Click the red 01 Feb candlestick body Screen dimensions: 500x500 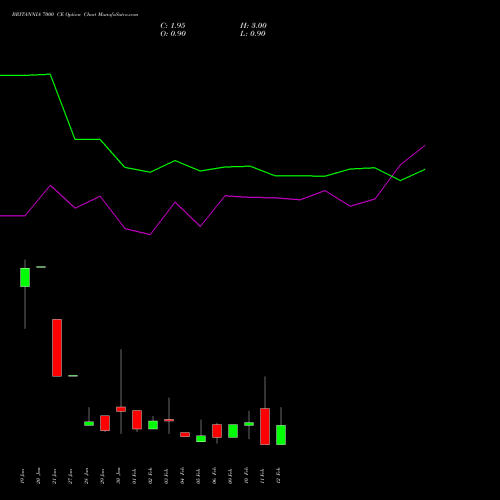137,420
